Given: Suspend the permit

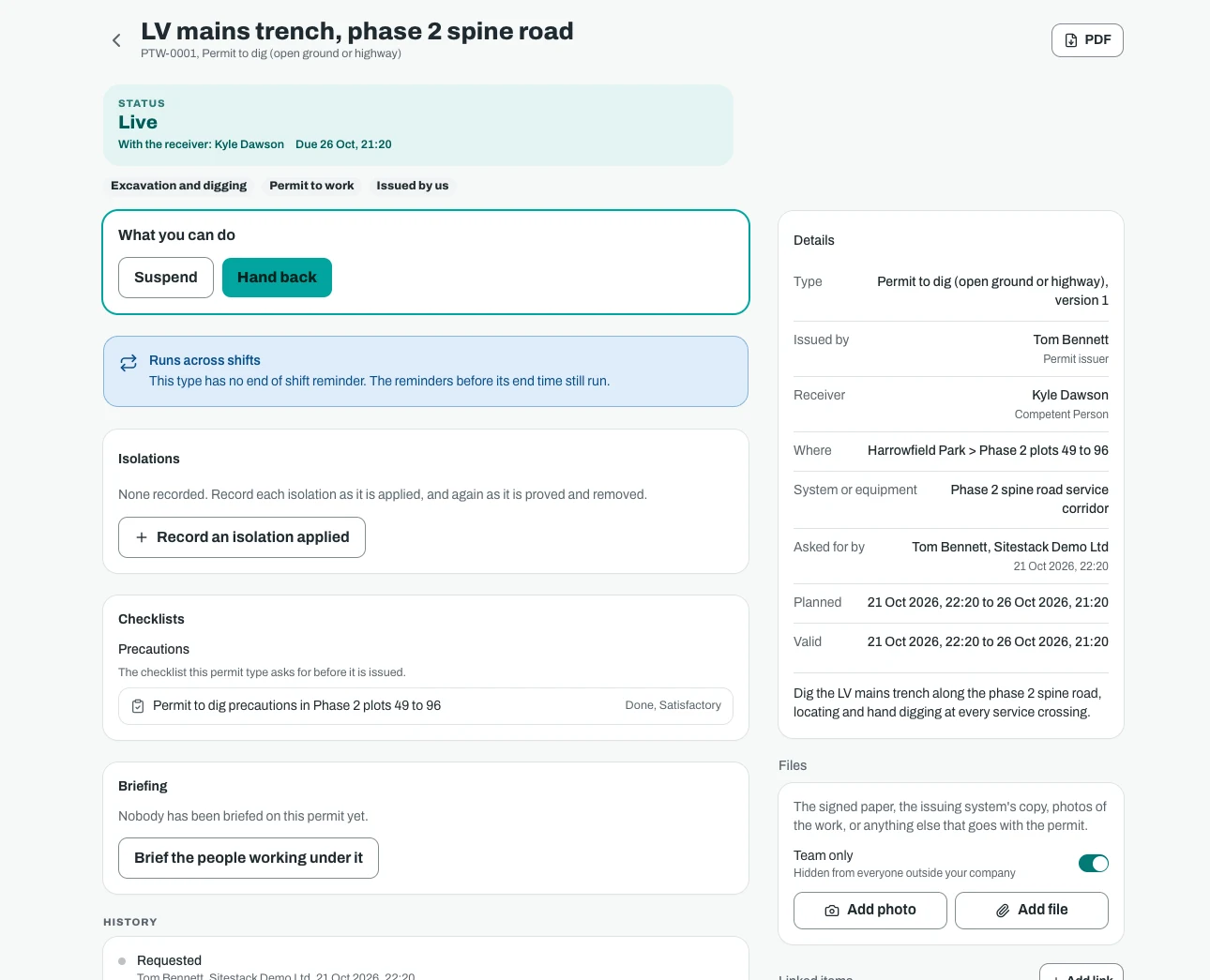Looking at the screenshot, I should click(x=166, y=278).
